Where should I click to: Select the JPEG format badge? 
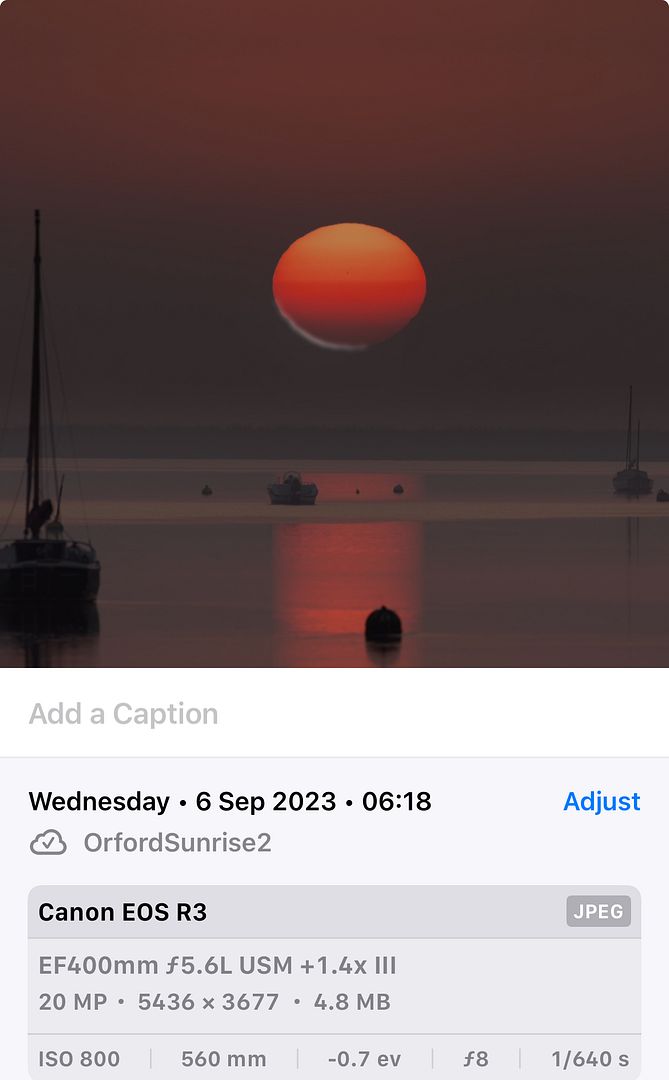point(598,911)
